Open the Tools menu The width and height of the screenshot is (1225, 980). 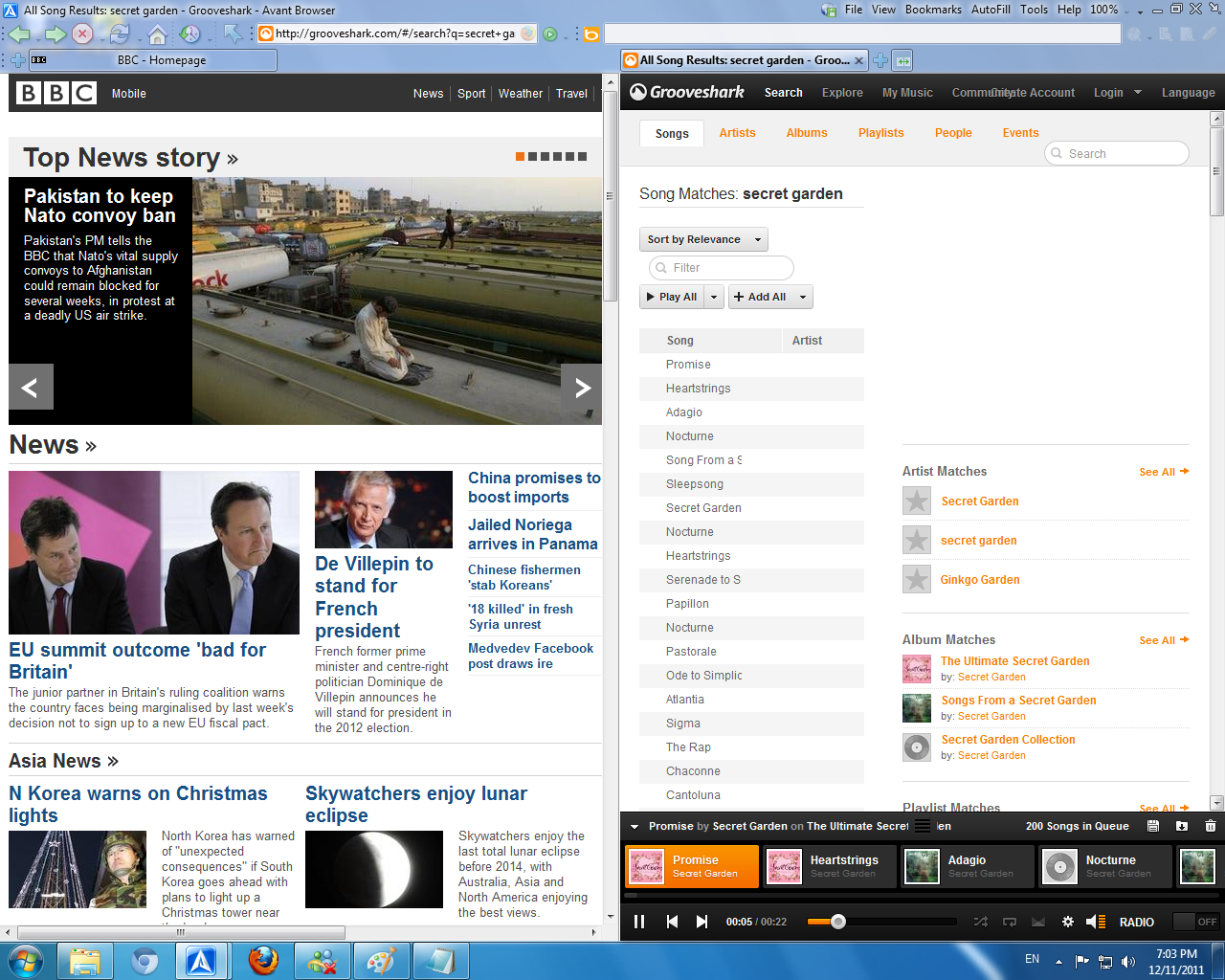pyautogui.click(x=1034, y=10)
